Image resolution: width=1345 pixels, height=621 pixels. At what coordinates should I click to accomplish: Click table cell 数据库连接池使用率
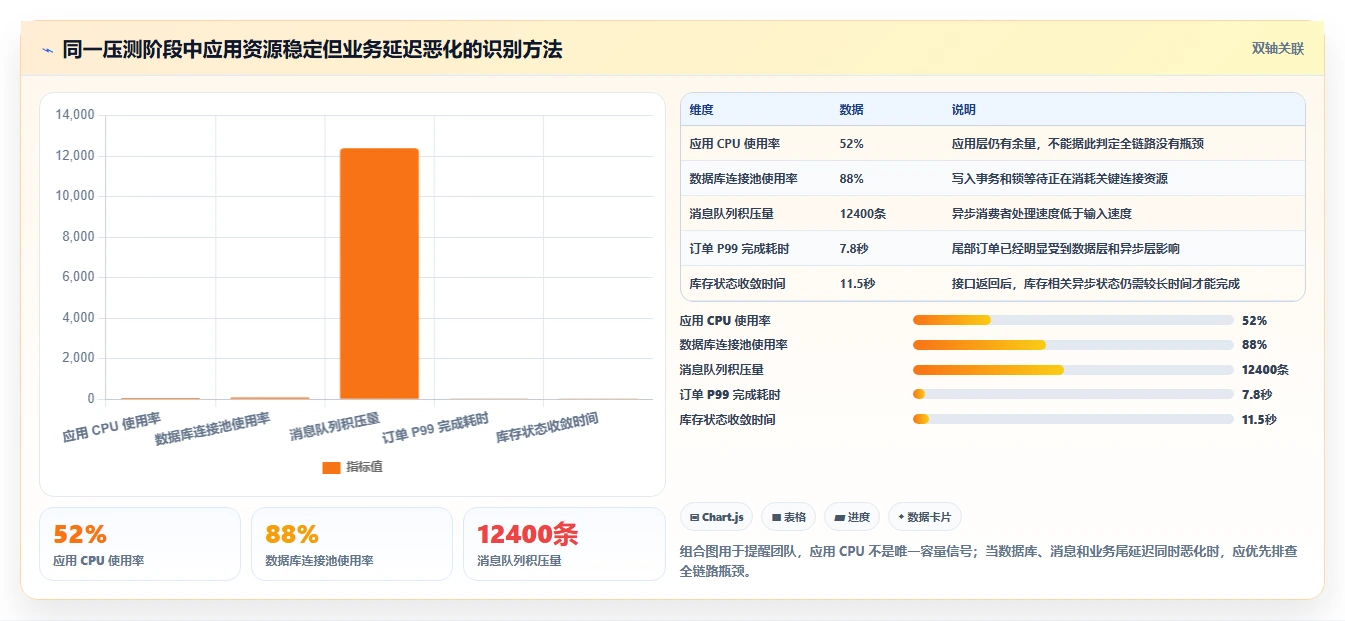[x=743, y=179]
